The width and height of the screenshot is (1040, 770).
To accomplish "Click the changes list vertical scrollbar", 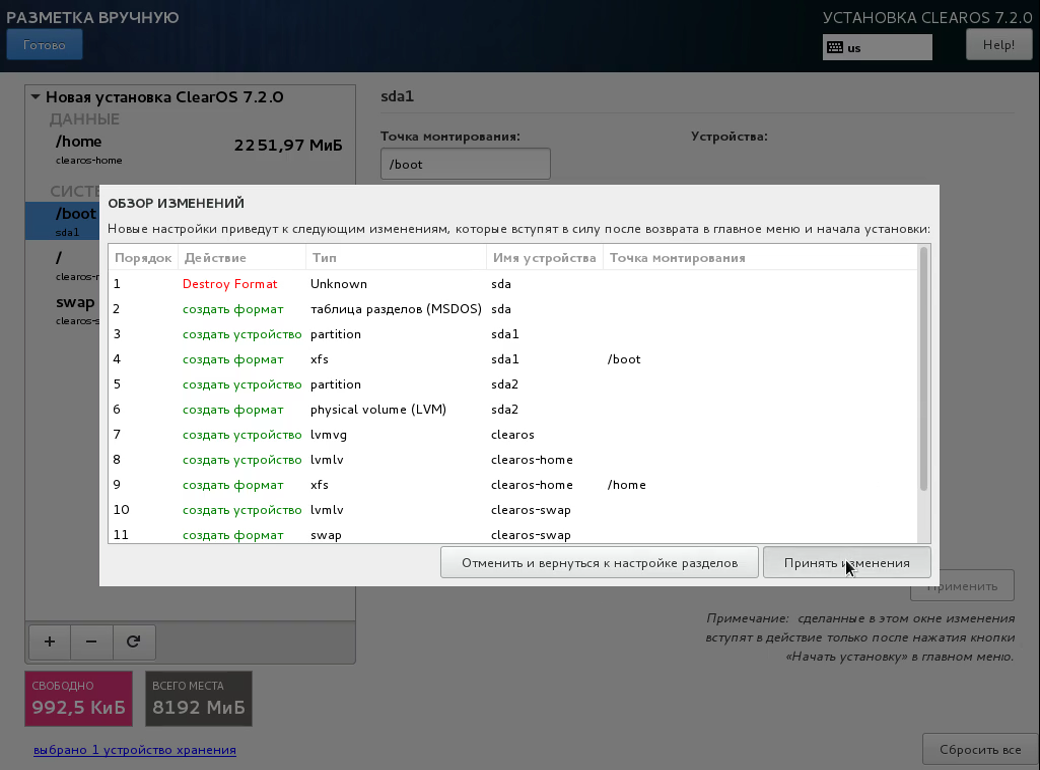I will coord(923,369).
